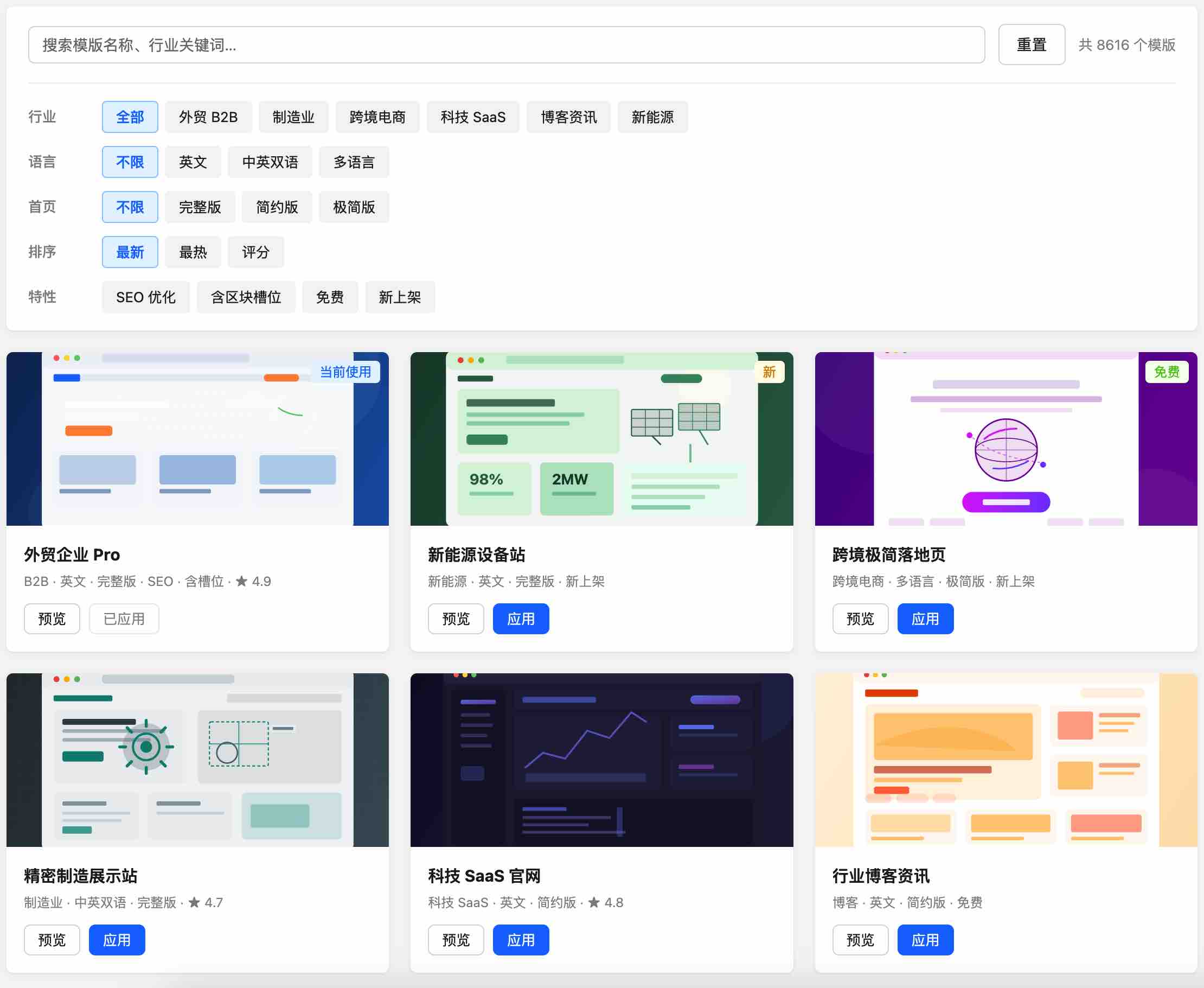This screenshot has width=1204, height=988.
Task: Toggle the SEO 优化 feature filter
Action: [146, 297]
